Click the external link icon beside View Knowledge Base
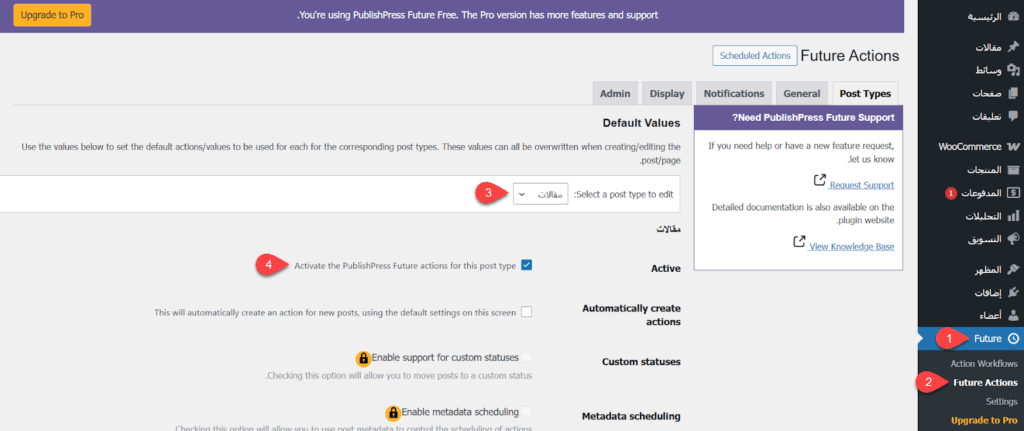 (x=799, y=243)
